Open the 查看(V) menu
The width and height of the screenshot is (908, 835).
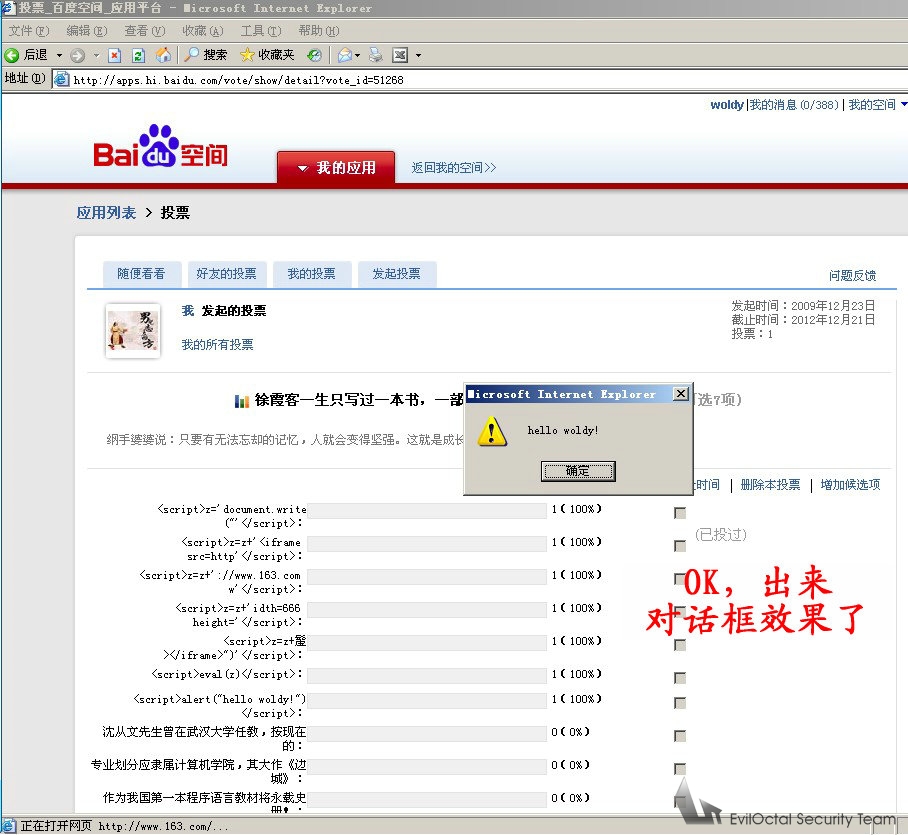[145, 31]
